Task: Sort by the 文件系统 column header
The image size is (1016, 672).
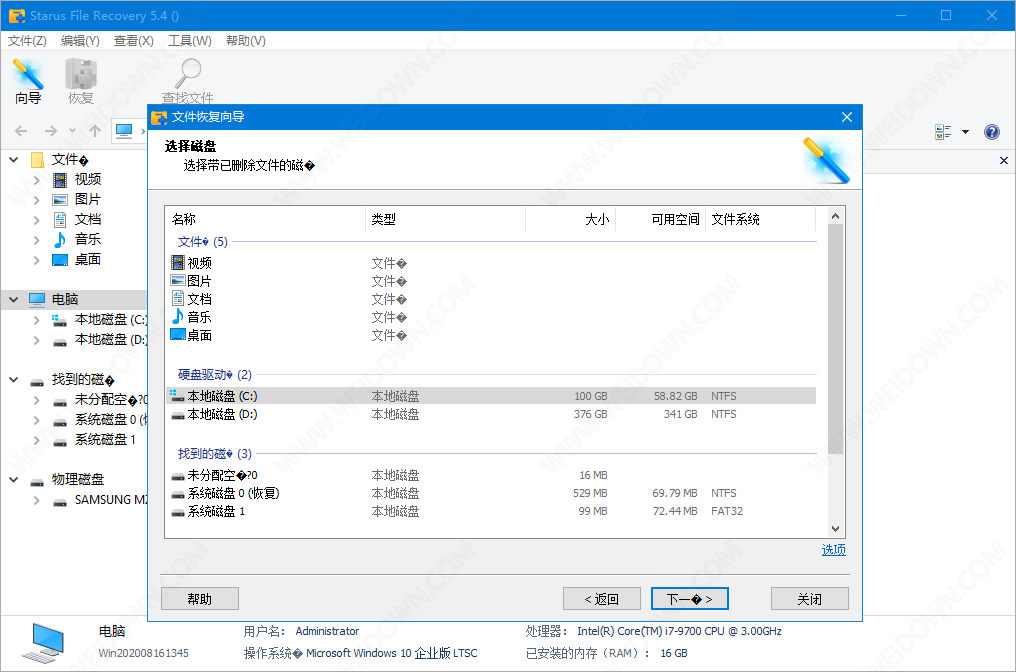Action: [x=761, y=219]
